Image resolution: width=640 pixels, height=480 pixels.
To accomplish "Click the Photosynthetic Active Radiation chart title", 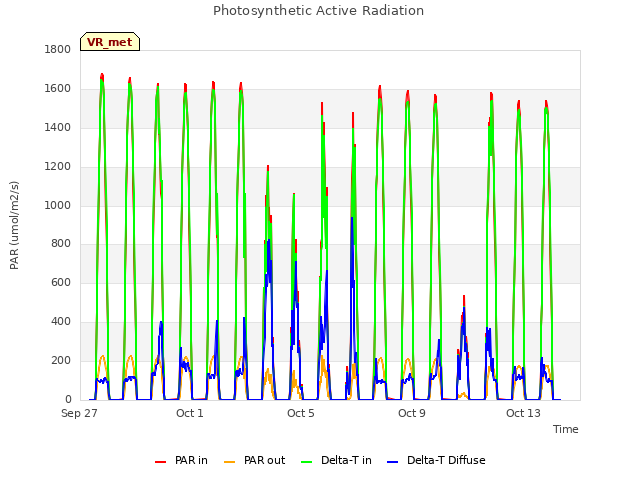I will click(x=318, y=11).
